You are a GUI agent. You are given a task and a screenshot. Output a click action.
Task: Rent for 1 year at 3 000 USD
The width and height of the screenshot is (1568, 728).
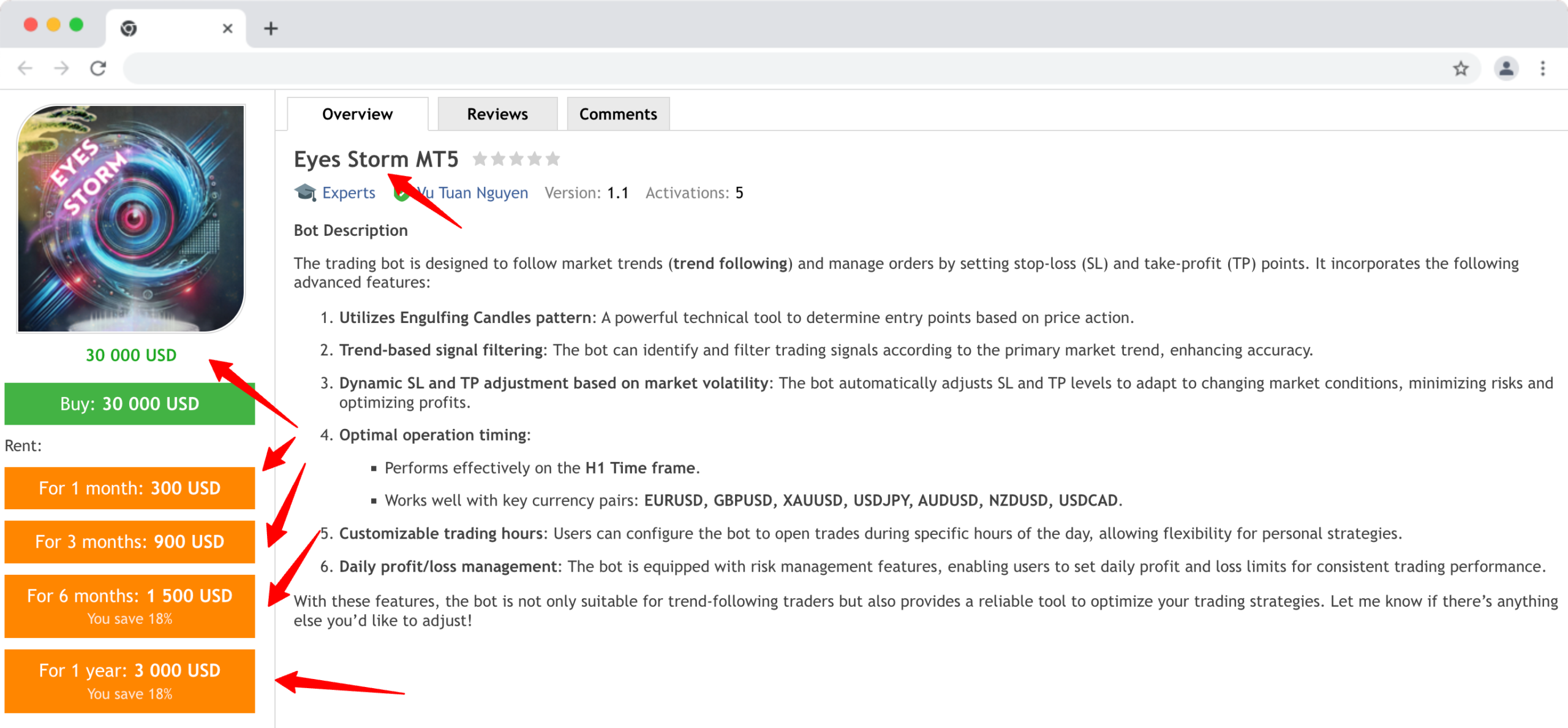[130, 681]
